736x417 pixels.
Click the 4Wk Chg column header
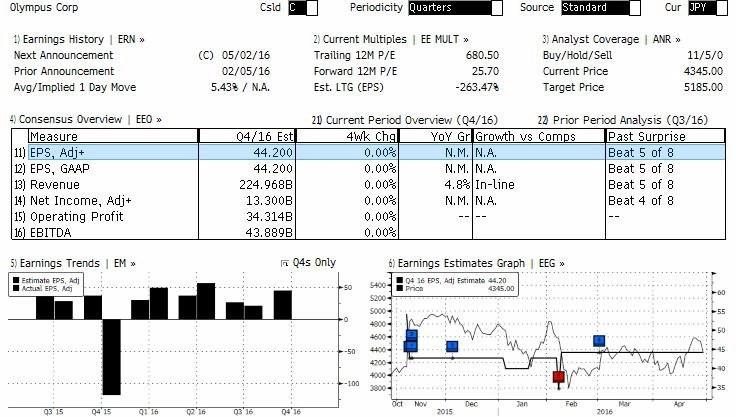347,136
